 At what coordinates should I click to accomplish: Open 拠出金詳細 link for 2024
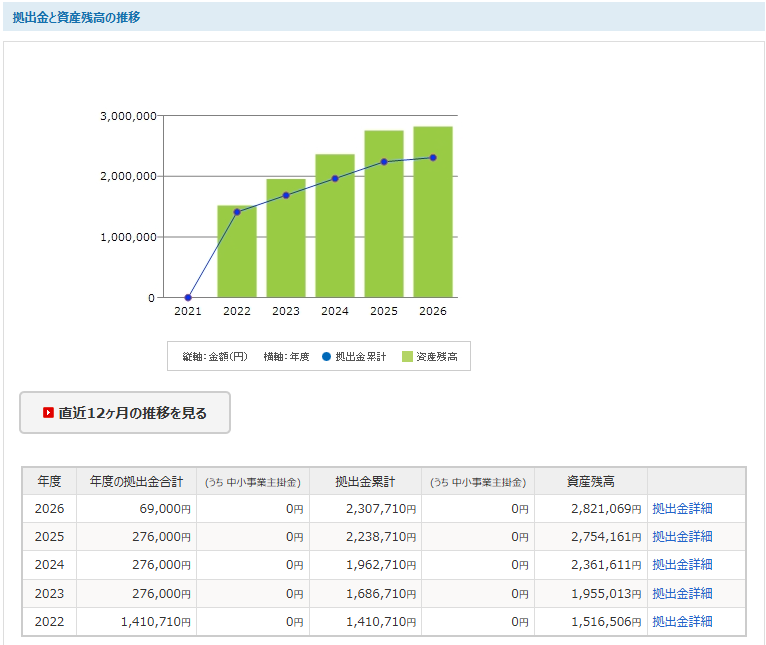pyautogui.click(x=682, y=564)
